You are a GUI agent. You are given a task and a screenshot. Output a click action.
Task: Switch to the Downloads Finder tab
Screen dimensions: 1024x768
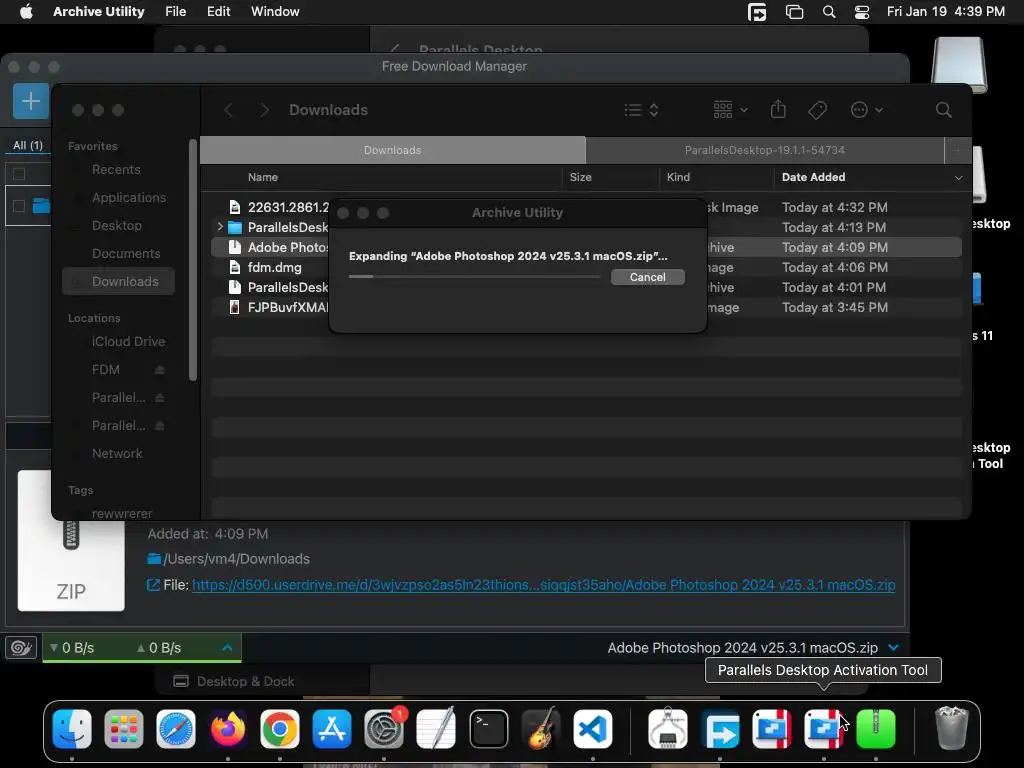[x=392, y=150]
